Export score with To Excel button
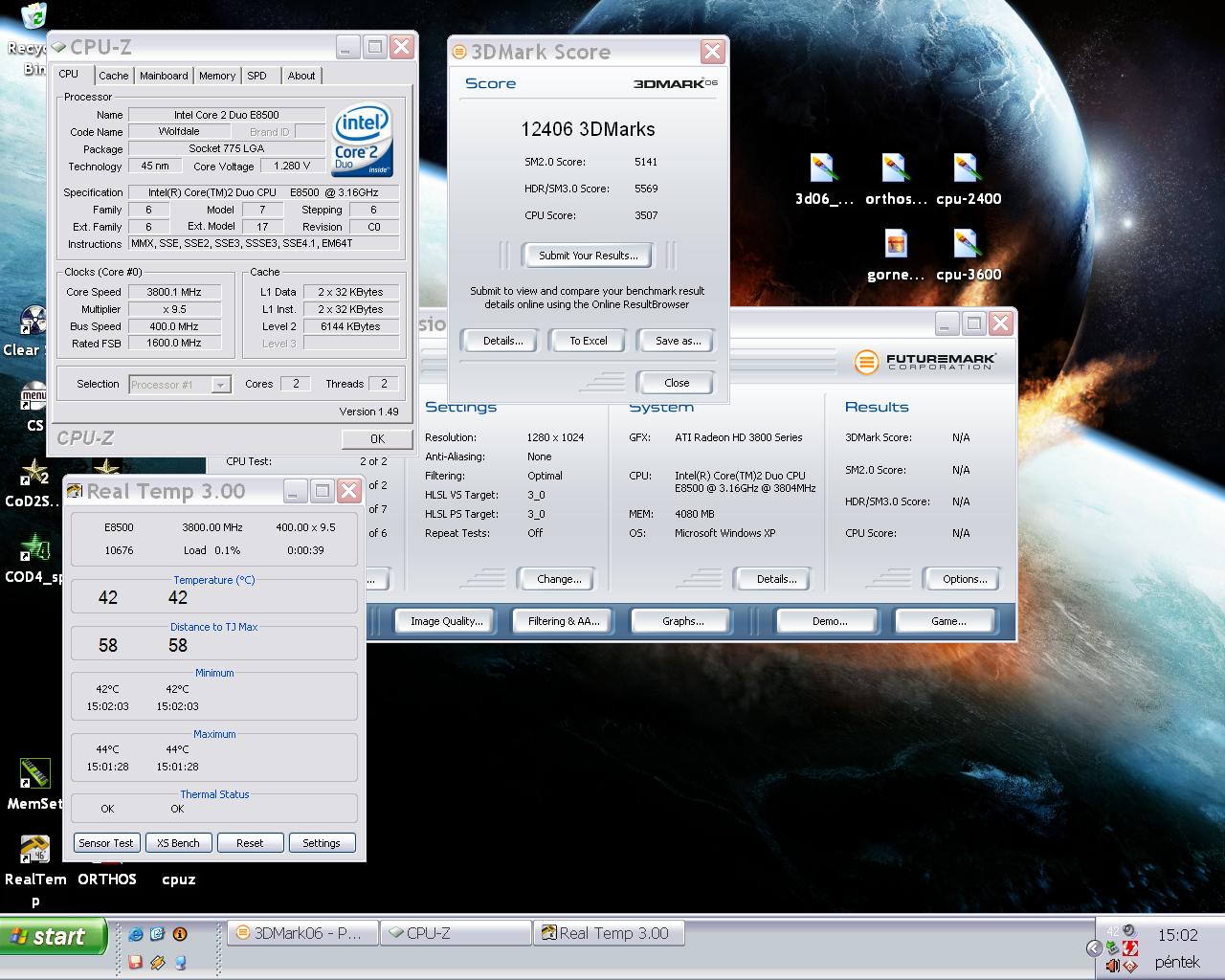This screenshot has width=1225, height=980. (x=589, y=341)
